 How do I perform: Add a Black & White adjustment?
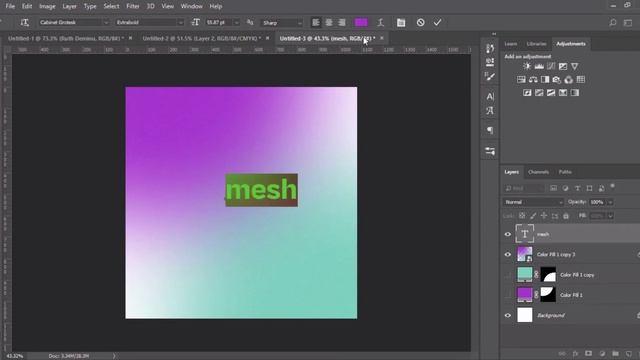pos(545,80)
